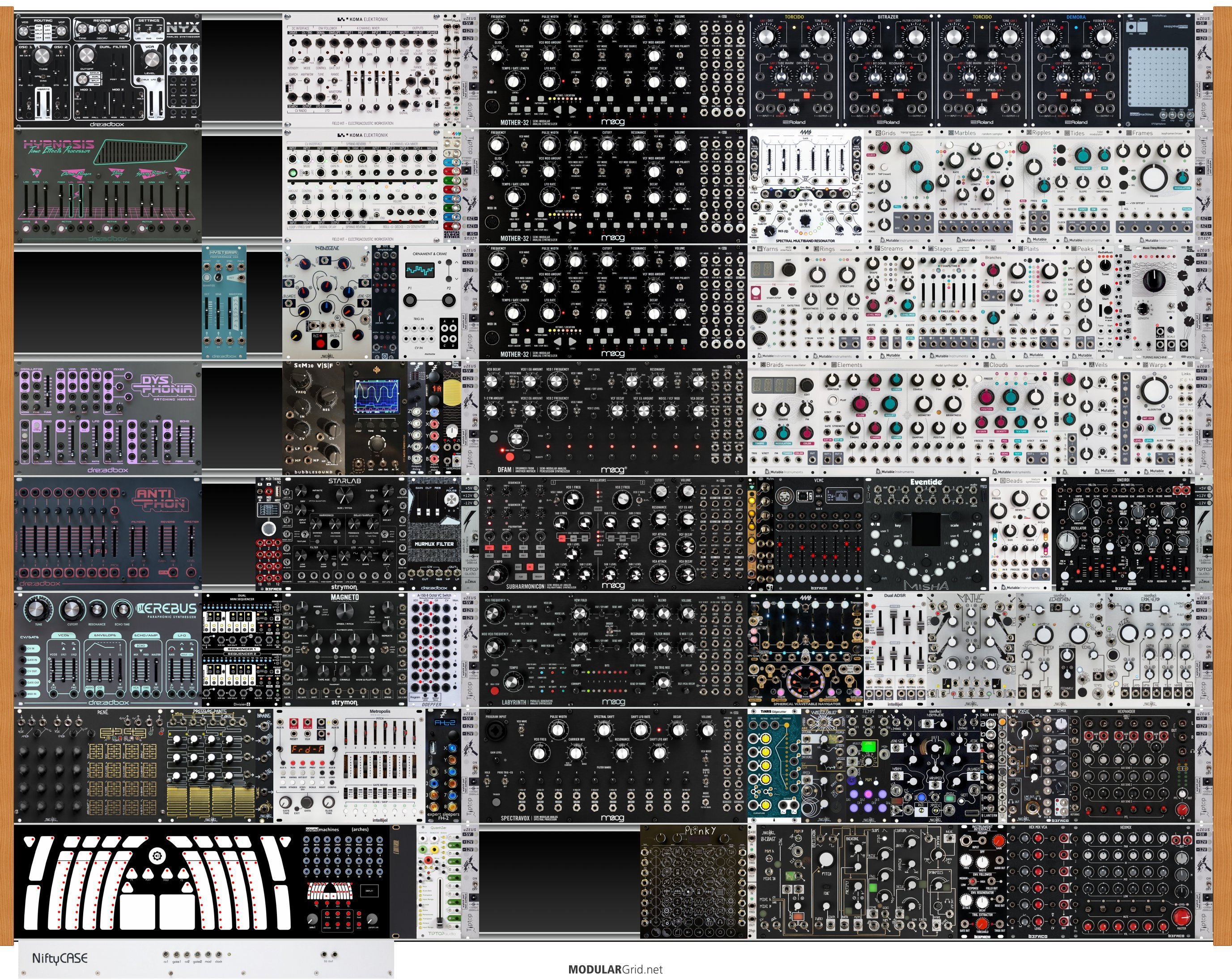Click the "Tides" module title text
Image resolution: width=1232 pixels, height=979 pixels.
1077,133
